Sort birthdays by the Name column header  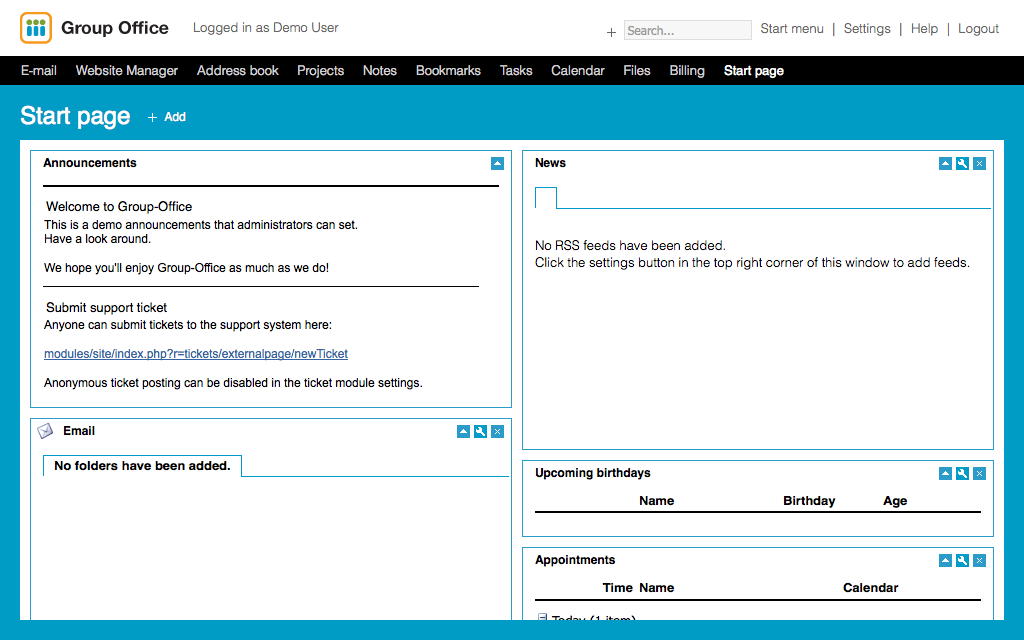pos(656,501)
